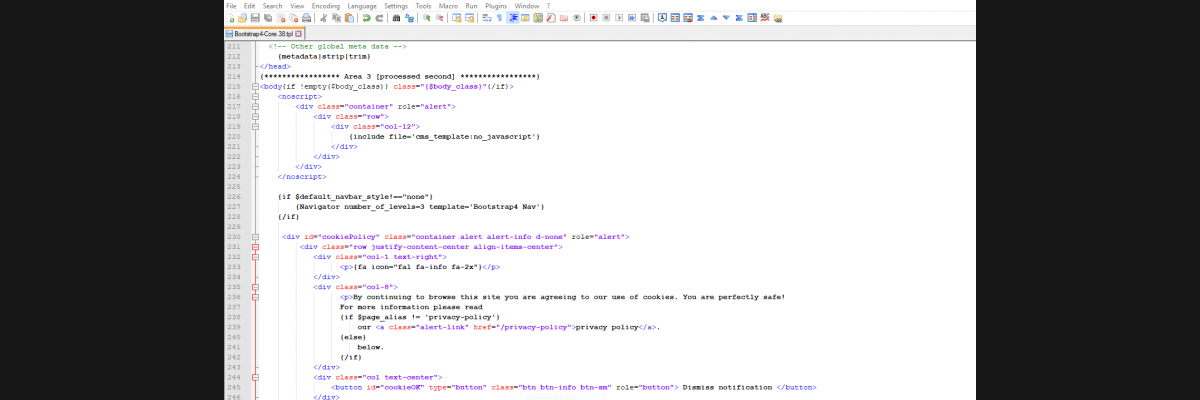This screenshot has height=400, width=1200.
Task: Click the Cut scissors icon
Action: coord(323,18)
